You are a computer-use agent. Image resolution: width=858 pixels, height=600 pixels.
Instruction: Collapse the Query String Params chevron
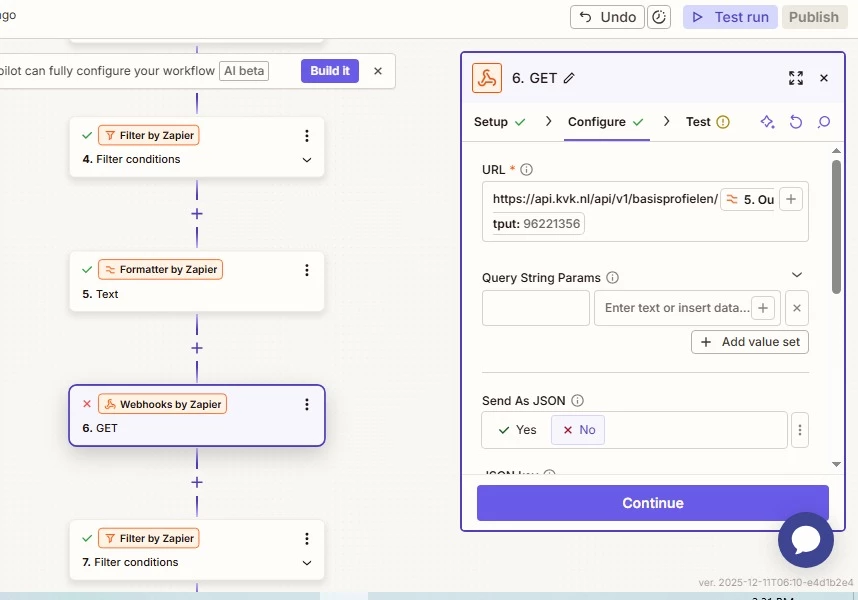(797, 275)
